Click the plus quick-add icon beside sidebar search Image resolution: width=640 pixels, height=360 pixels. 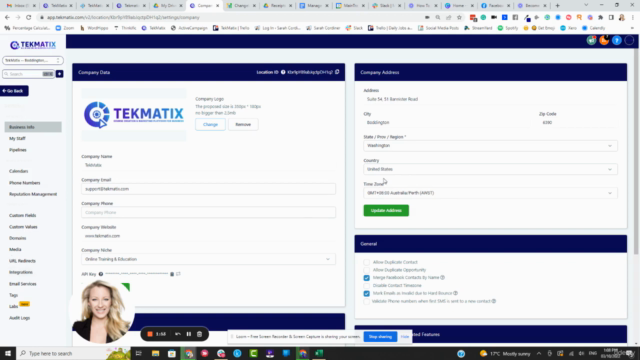click(x=60, y=74)
